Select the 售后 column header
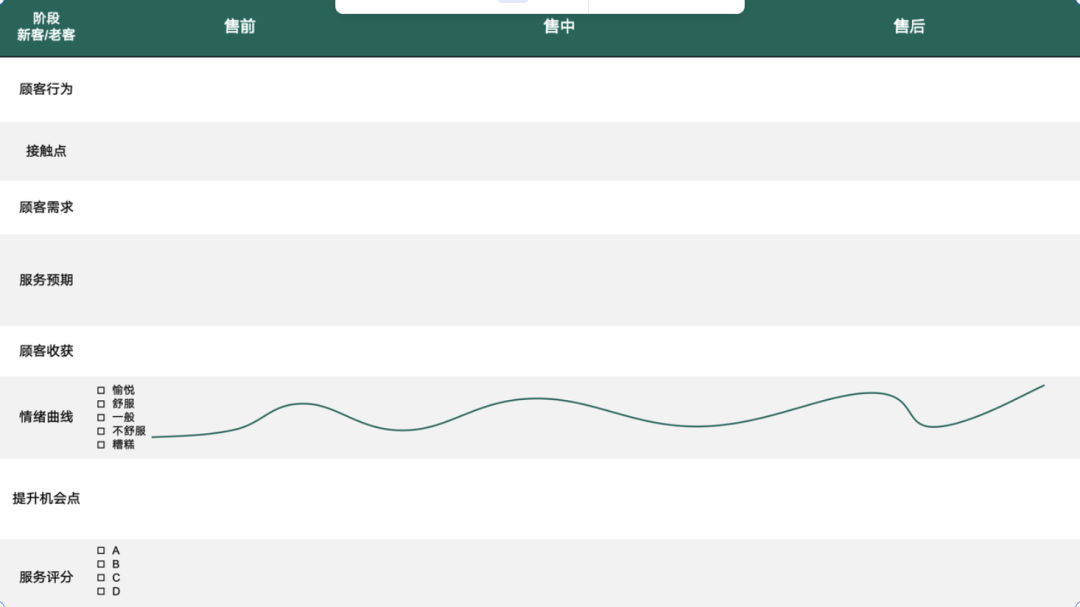The width and height of the screenshot is (1080, 607). (x=909, y=26)
